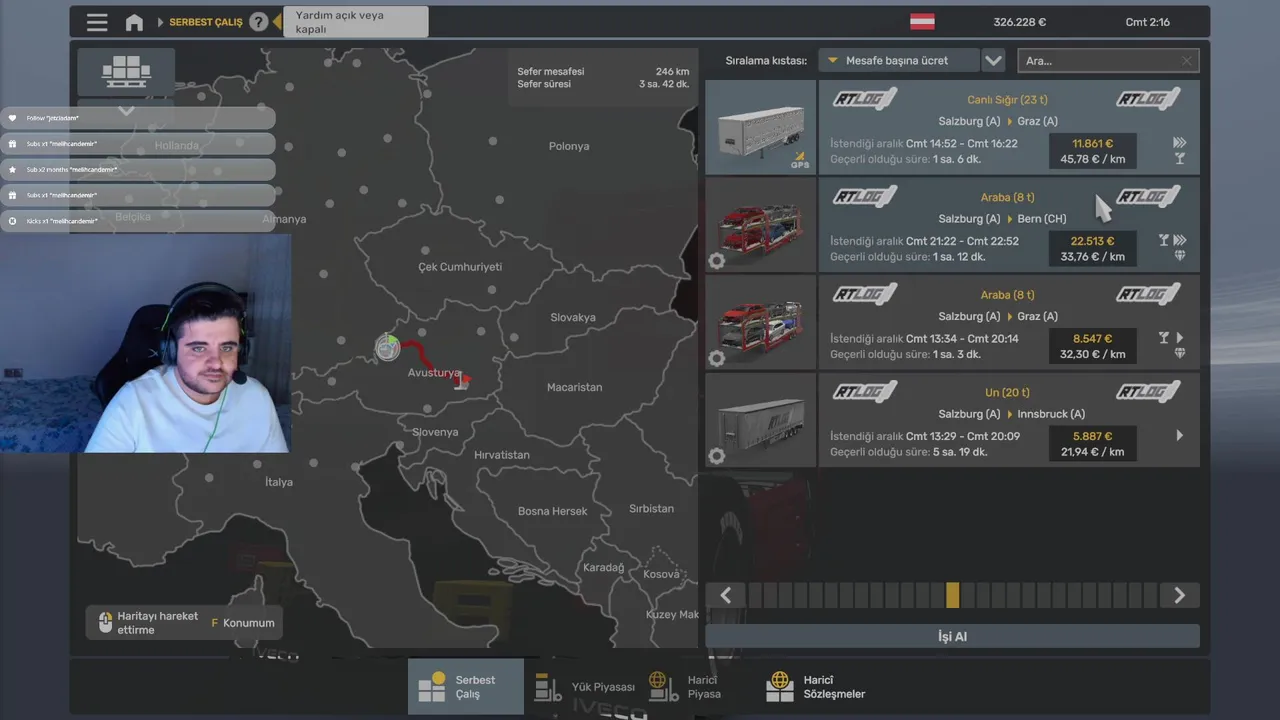Toggle the sort direction chevron button
This screenshot has height=720, width=1280.
coord(993,60)
